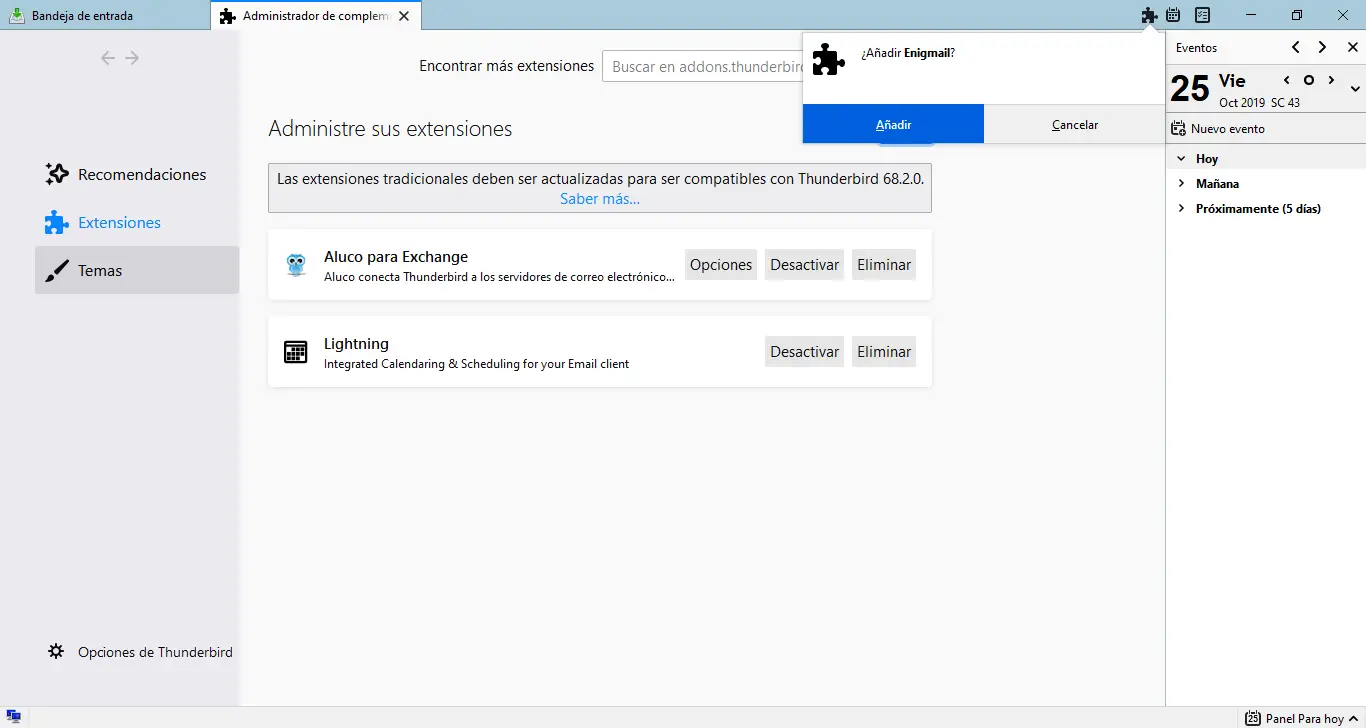Go to previous day in Events pane
This screenshot has width=1366, height=728.
coord(1287,80)
